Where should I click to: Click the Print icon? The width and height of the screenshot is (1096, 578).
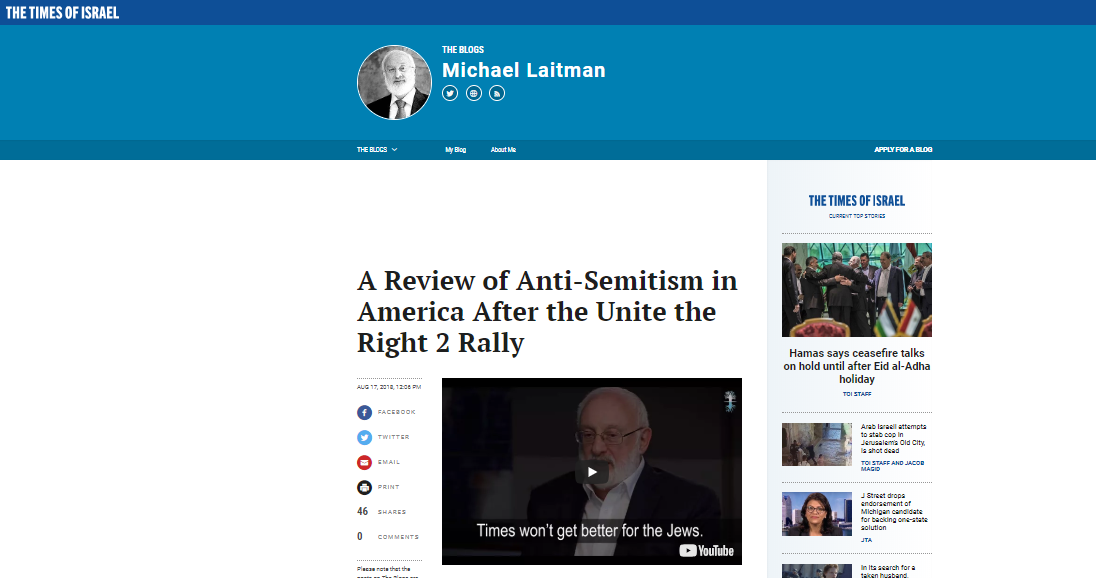(x=364, y=487)
